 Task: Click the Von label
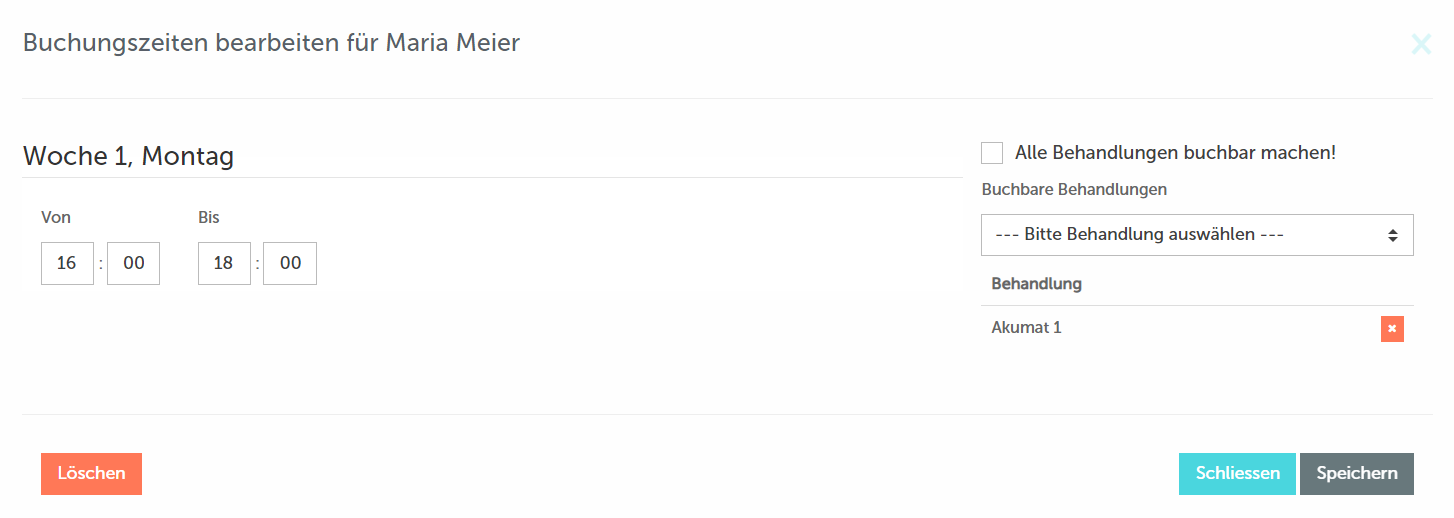click(56, 217)
